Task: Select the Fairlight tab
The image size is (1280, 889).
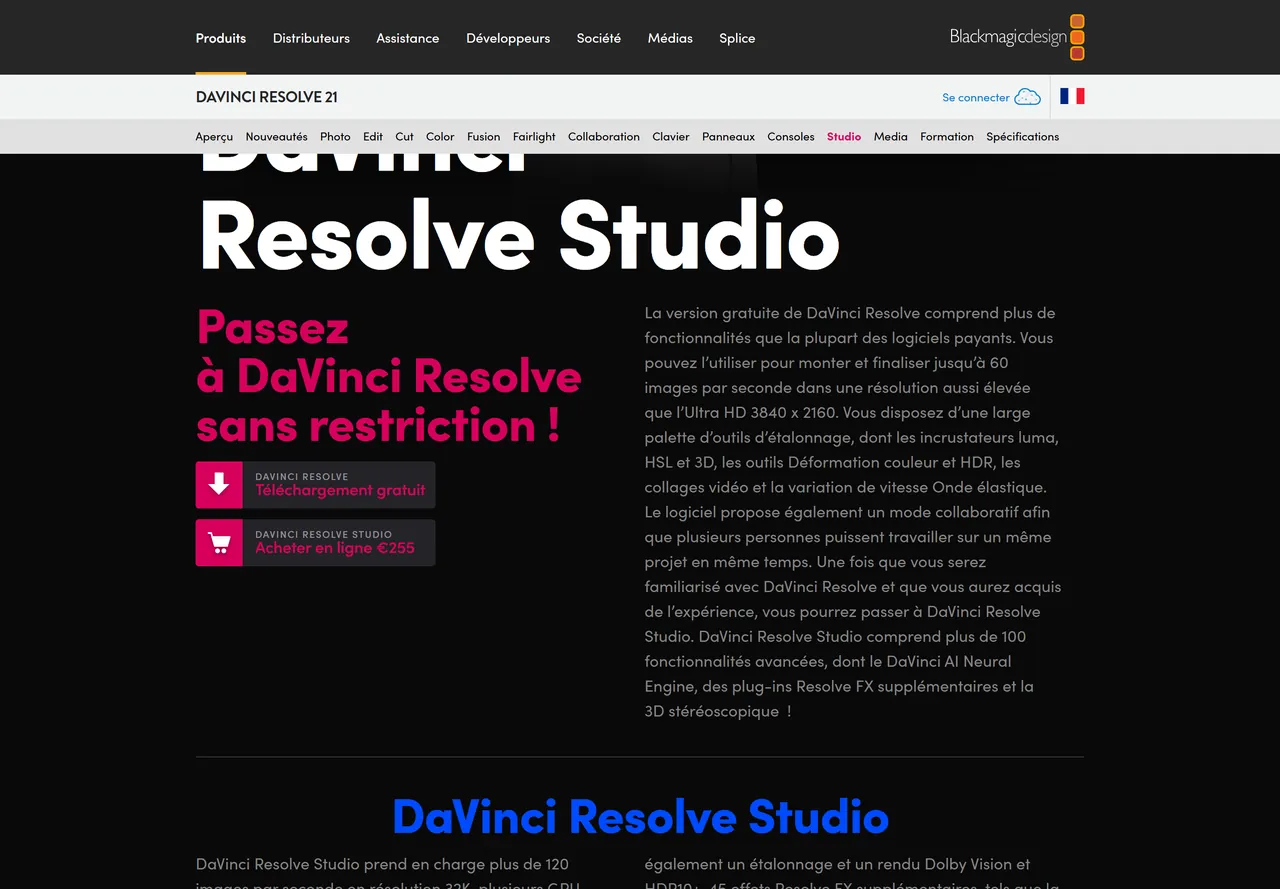Action: pyautogui.click(x=534, y=137)
